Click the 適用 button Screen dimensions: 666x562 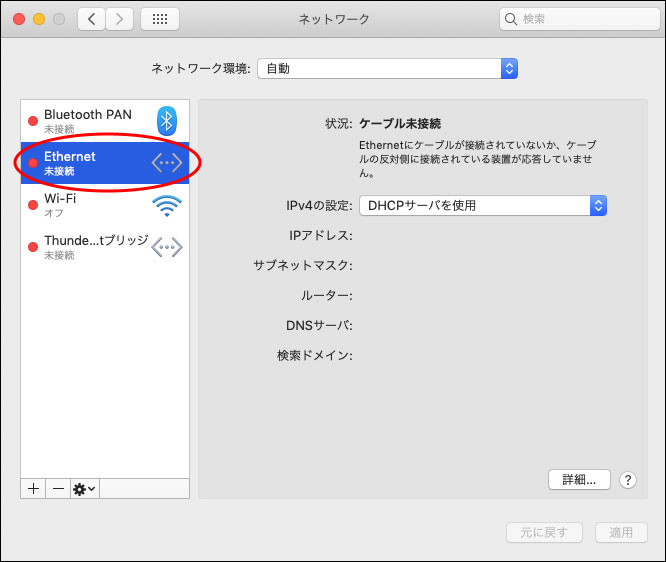[x=621, y=532]
